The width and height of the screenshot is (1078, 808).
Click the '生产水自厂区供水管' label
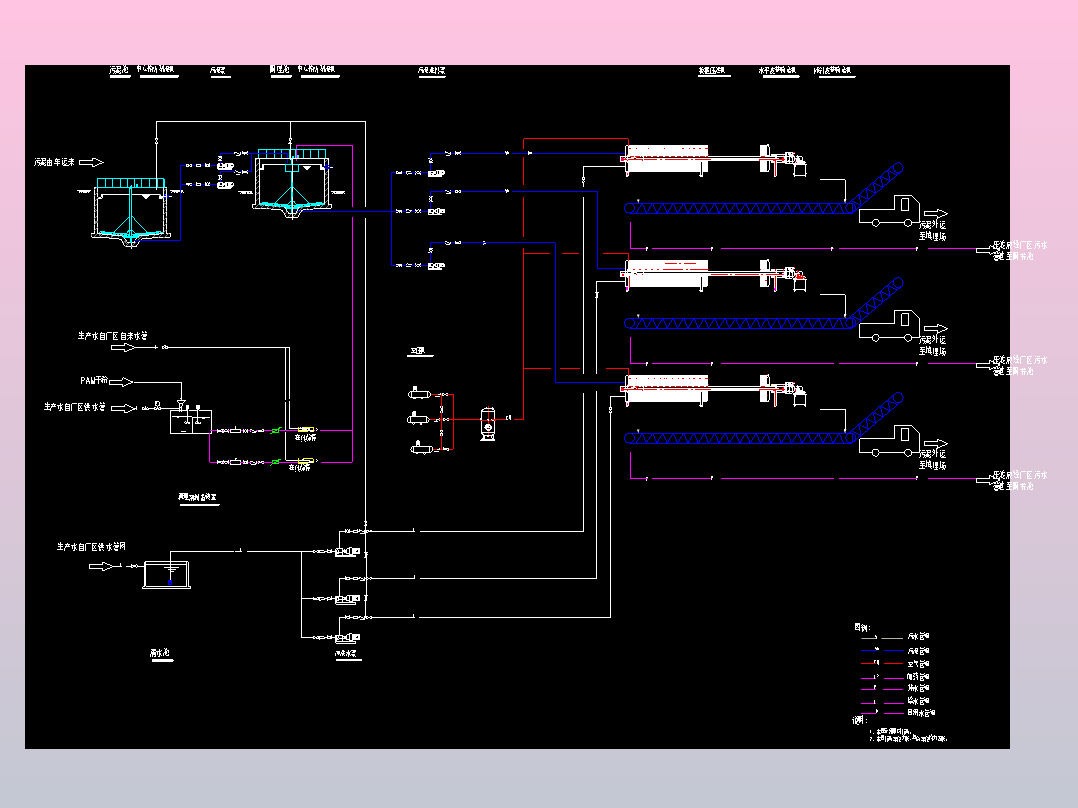click(x=75, y=407)
